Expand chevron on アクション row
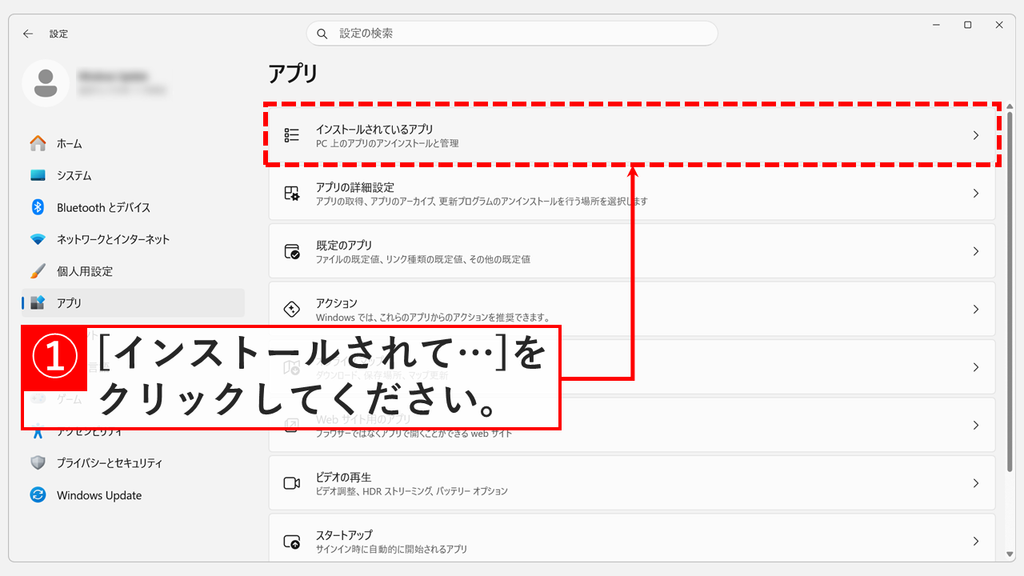The width and height of the screenshot is (1024, 576). point(976,309)
